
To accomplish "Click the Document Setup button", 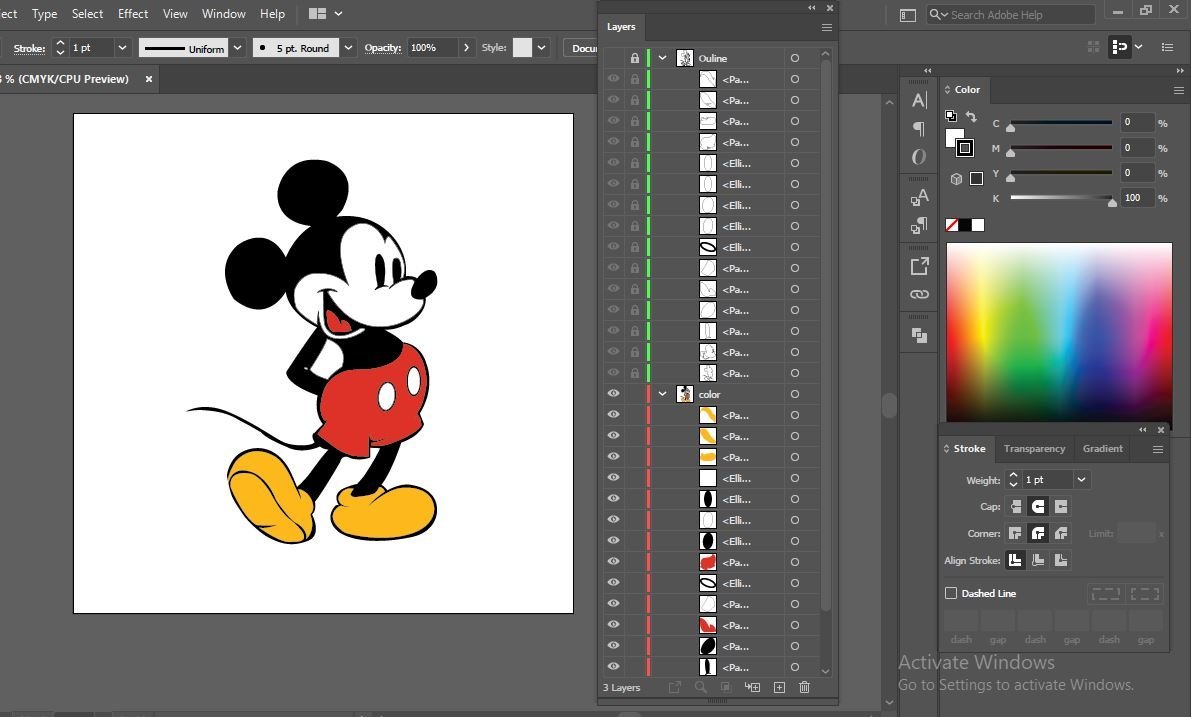I will pyautogui.click(x=582, y=48).
